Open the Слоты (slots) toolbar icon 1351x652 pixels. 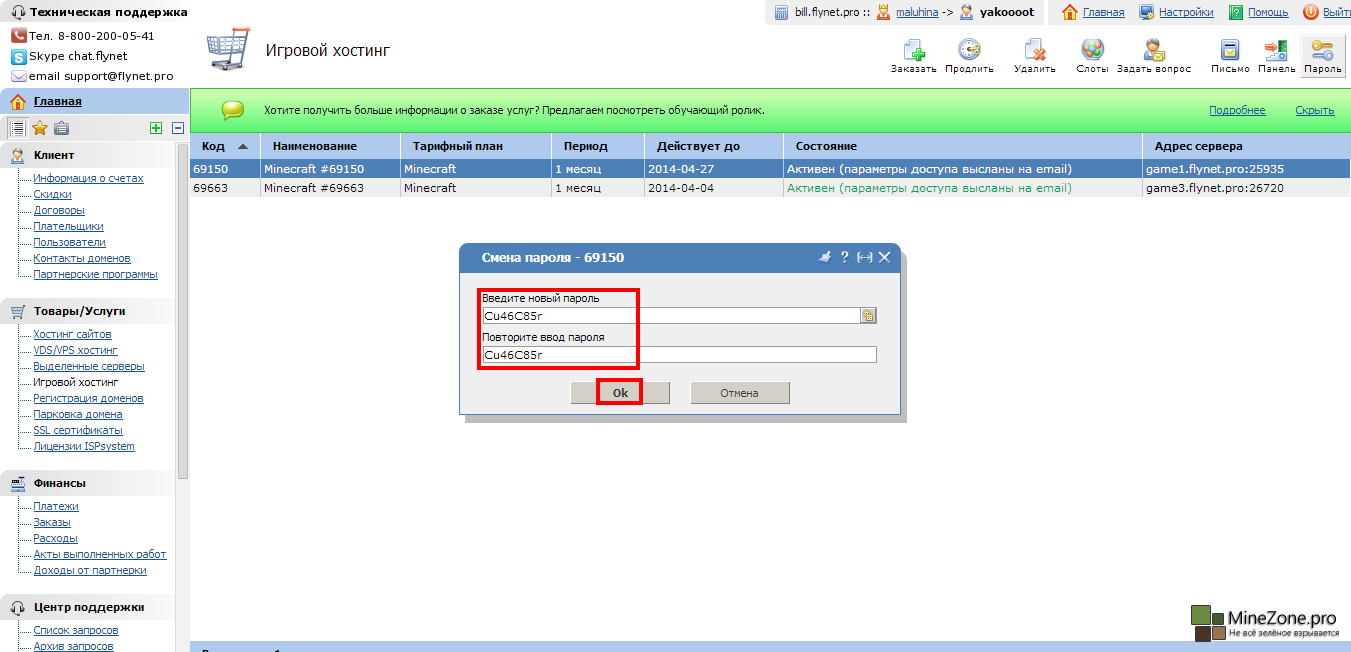click(x=1092, y=50)
